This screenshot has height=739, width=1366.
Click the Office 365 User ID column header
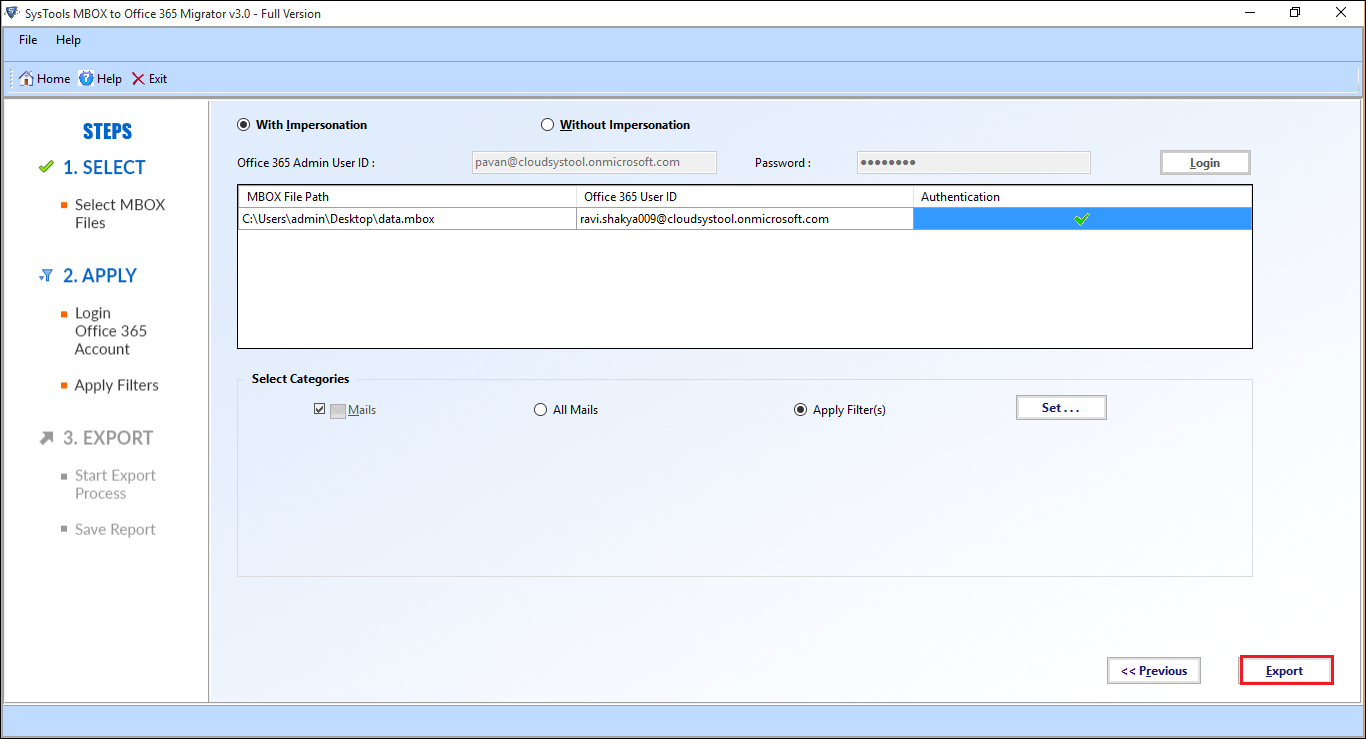point(745,197)
